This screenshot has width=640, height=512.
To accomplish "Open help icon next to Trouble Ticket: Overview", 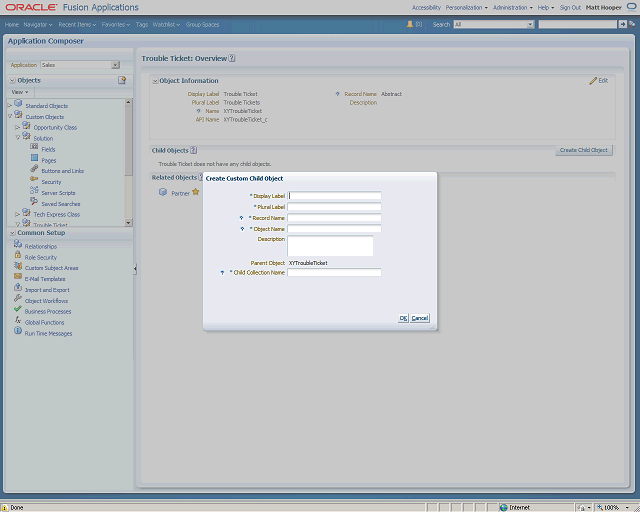I will [x=232, y=58].
